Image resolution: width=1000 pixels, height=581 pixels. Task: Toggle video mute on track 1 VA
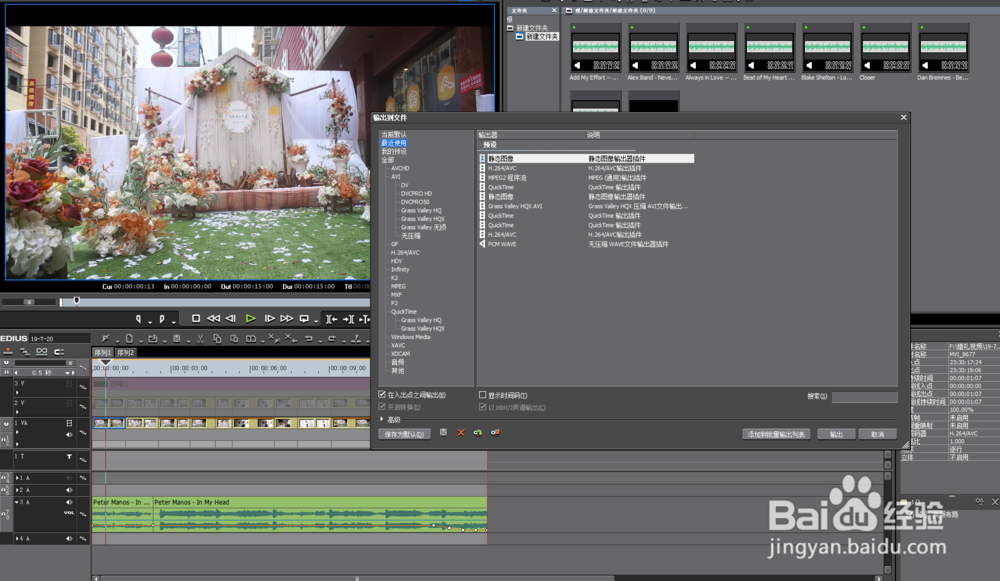69,423
